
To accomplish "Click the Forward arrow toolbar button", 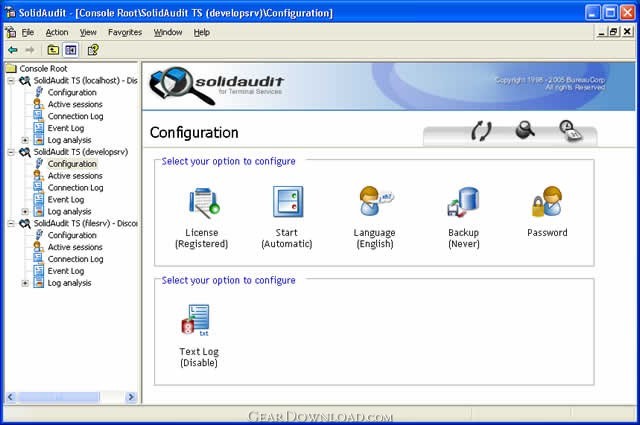I will (30, 50).
